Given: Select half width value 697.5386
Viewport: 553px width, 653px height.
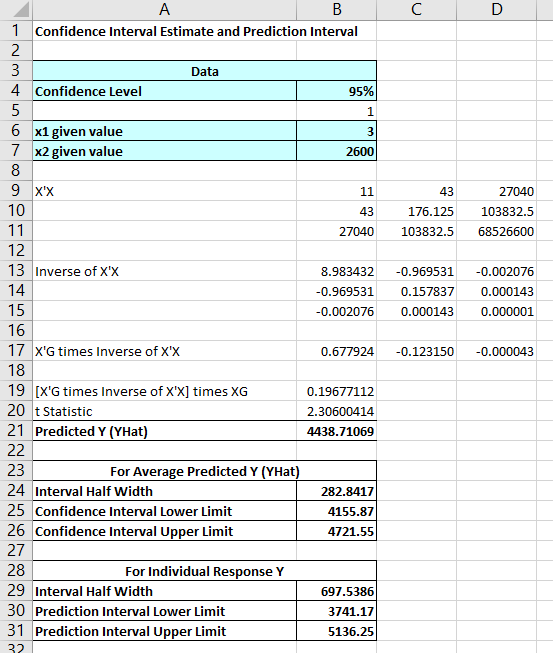Looking at the screenshot, I should pyautogui.click(x=336, y=591).
